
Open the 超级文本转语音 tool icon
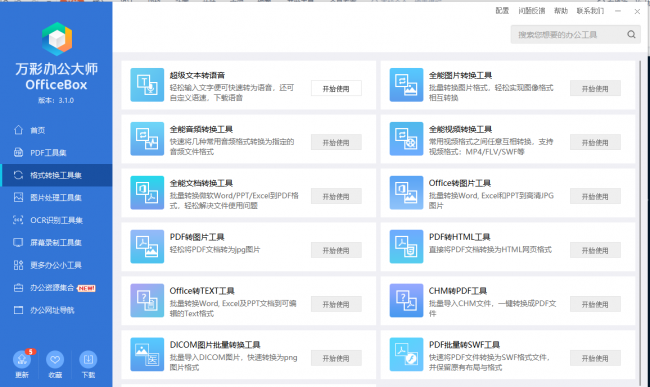point(147,85)
